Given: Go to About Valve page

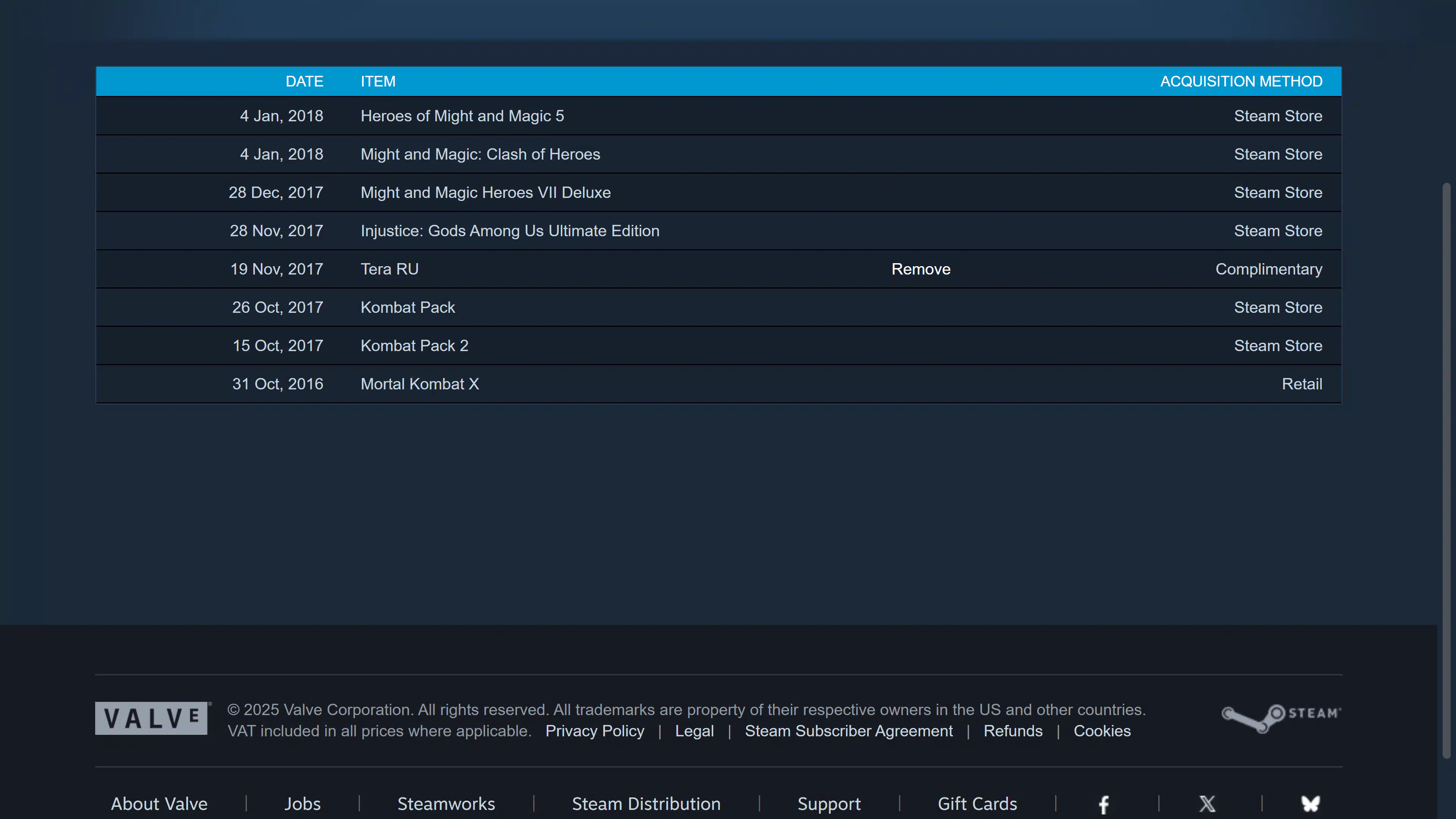Looking at the screenshot, I should [159, 804].
